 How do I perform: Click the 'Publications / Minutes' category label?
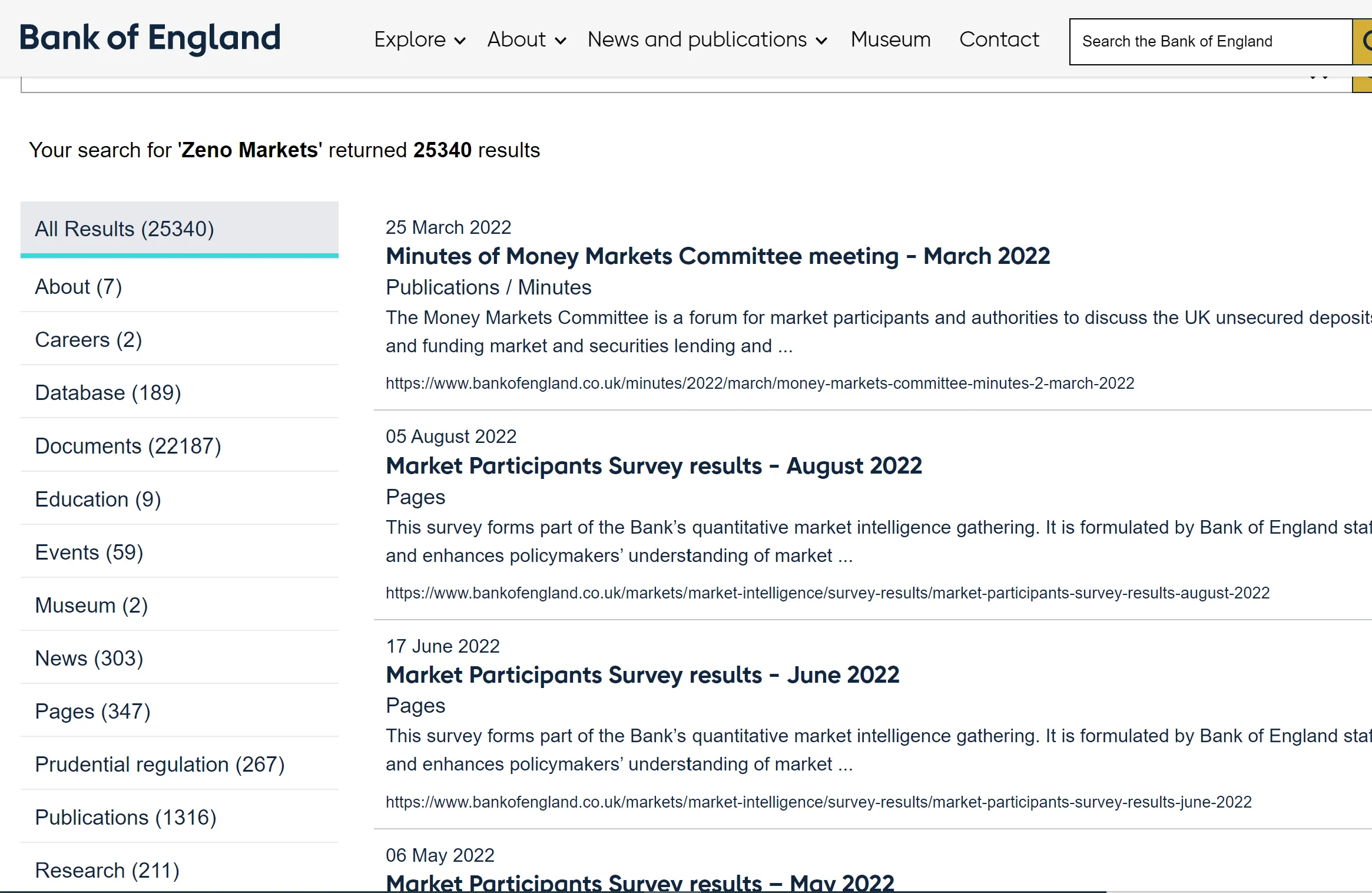point(489,287)
